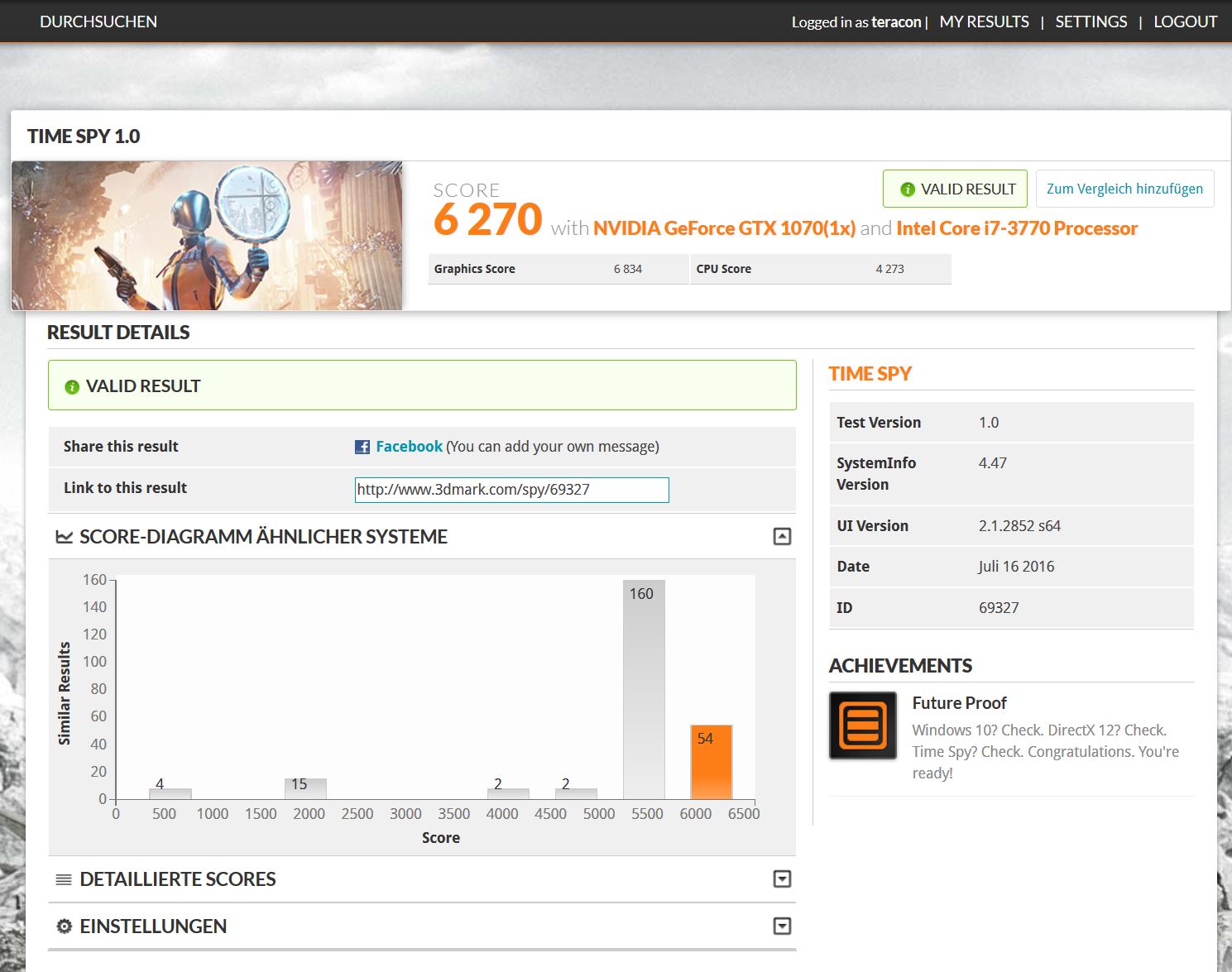Click the orange bar labeled 54
The image size is (1232, 972).
(712, 762)
